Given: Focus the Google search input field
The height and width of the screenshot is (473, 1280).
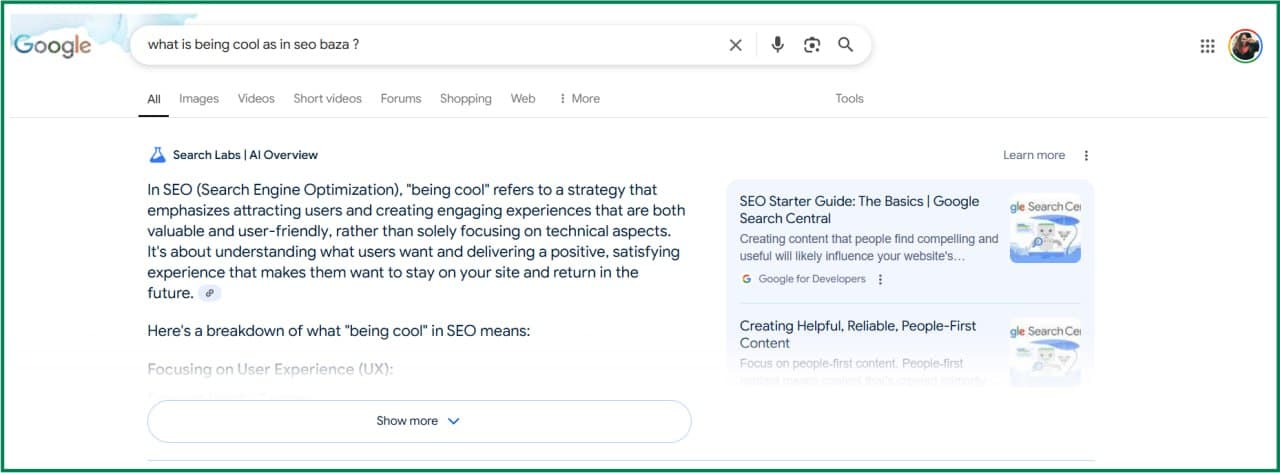Looking at the screenshot, I should tap(430, 45).
